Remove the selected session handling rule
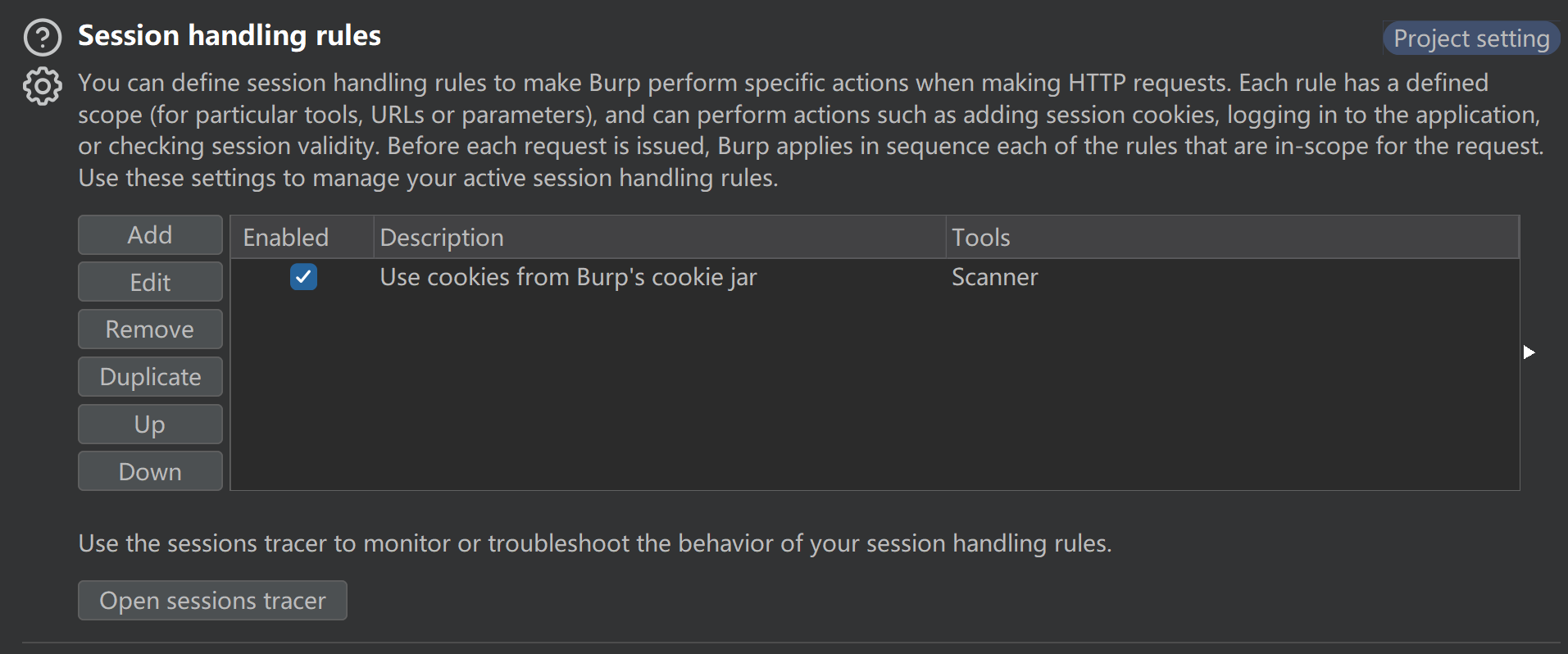The height and width of the screenshot is (654, 1568). [150, 329]
